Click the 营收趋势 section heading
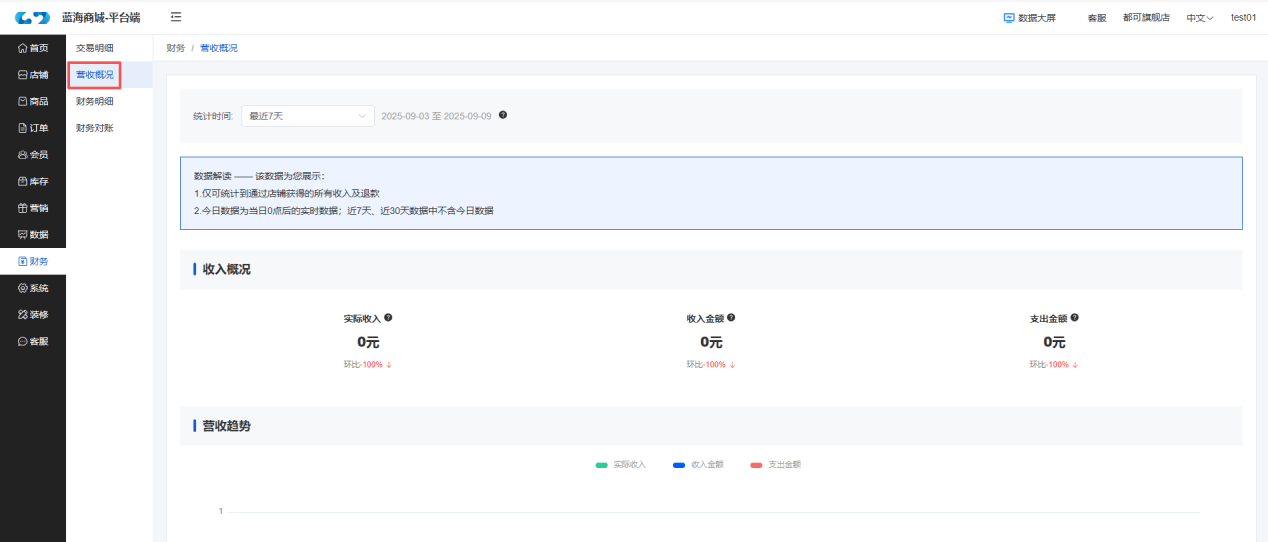 pos(226,426)
